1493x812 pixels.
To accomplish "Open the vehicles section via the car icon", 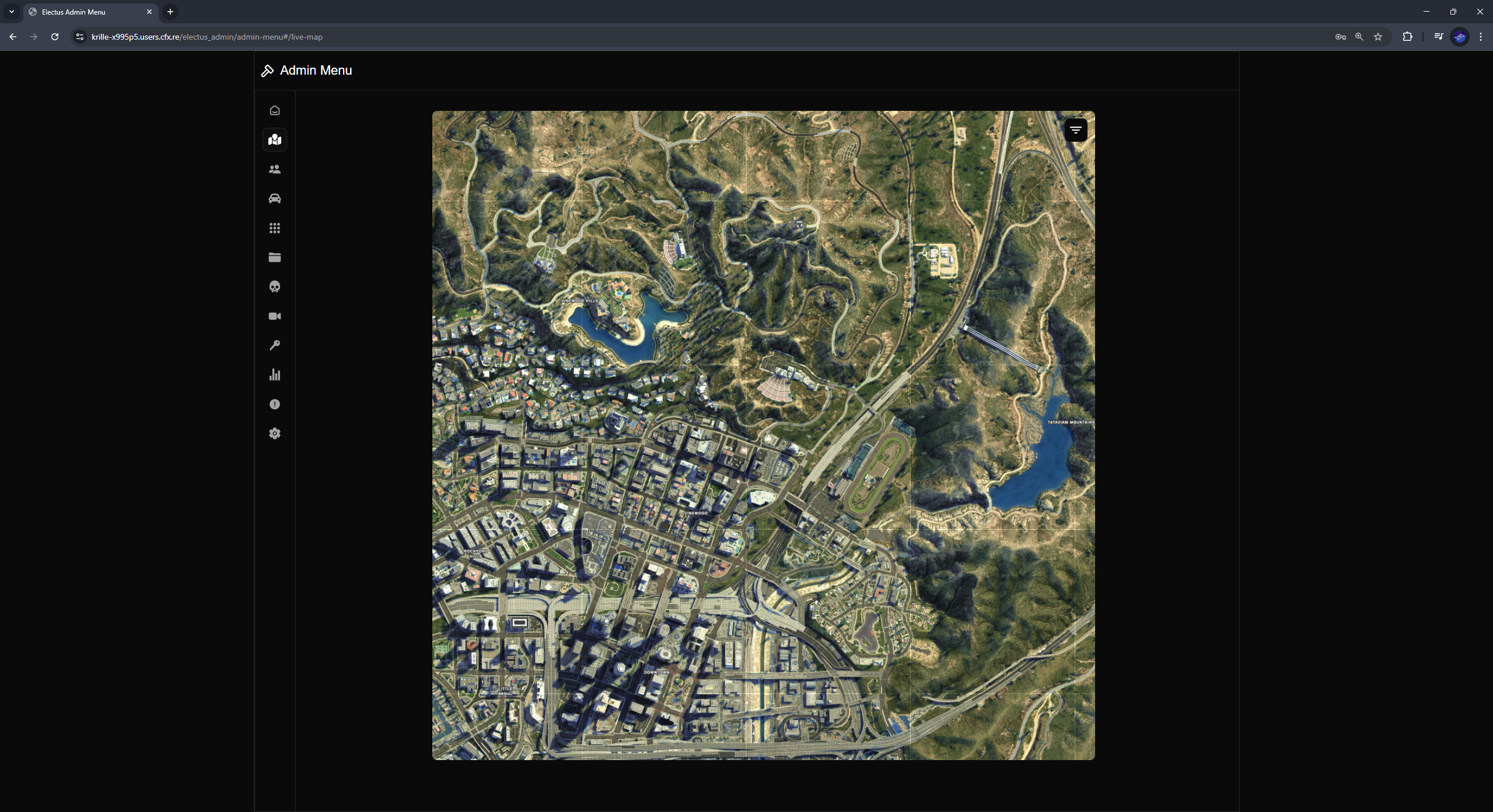I will (274, 198).
